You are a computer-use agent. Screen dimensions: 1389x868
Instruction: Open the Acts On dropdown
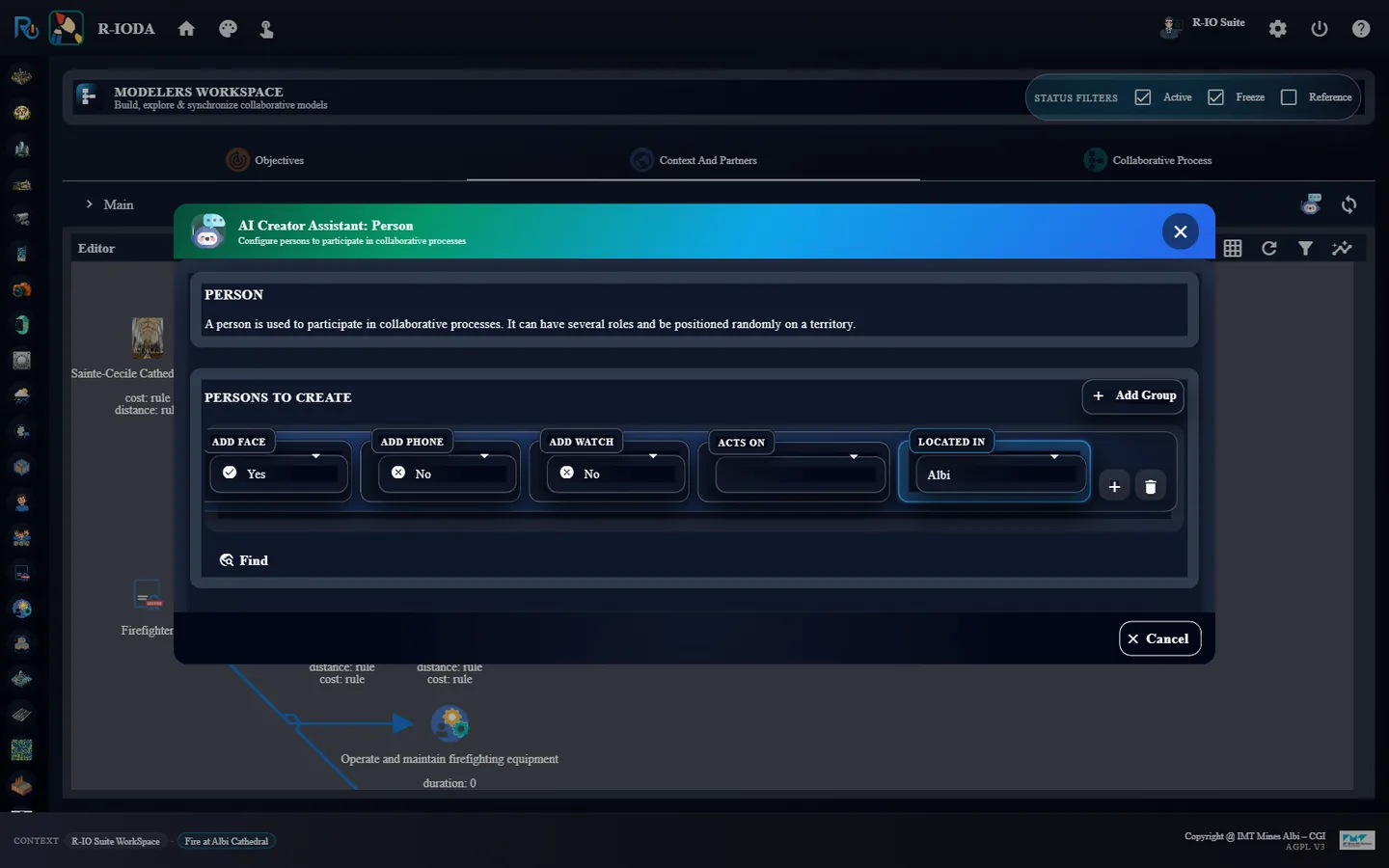[801, 475]
